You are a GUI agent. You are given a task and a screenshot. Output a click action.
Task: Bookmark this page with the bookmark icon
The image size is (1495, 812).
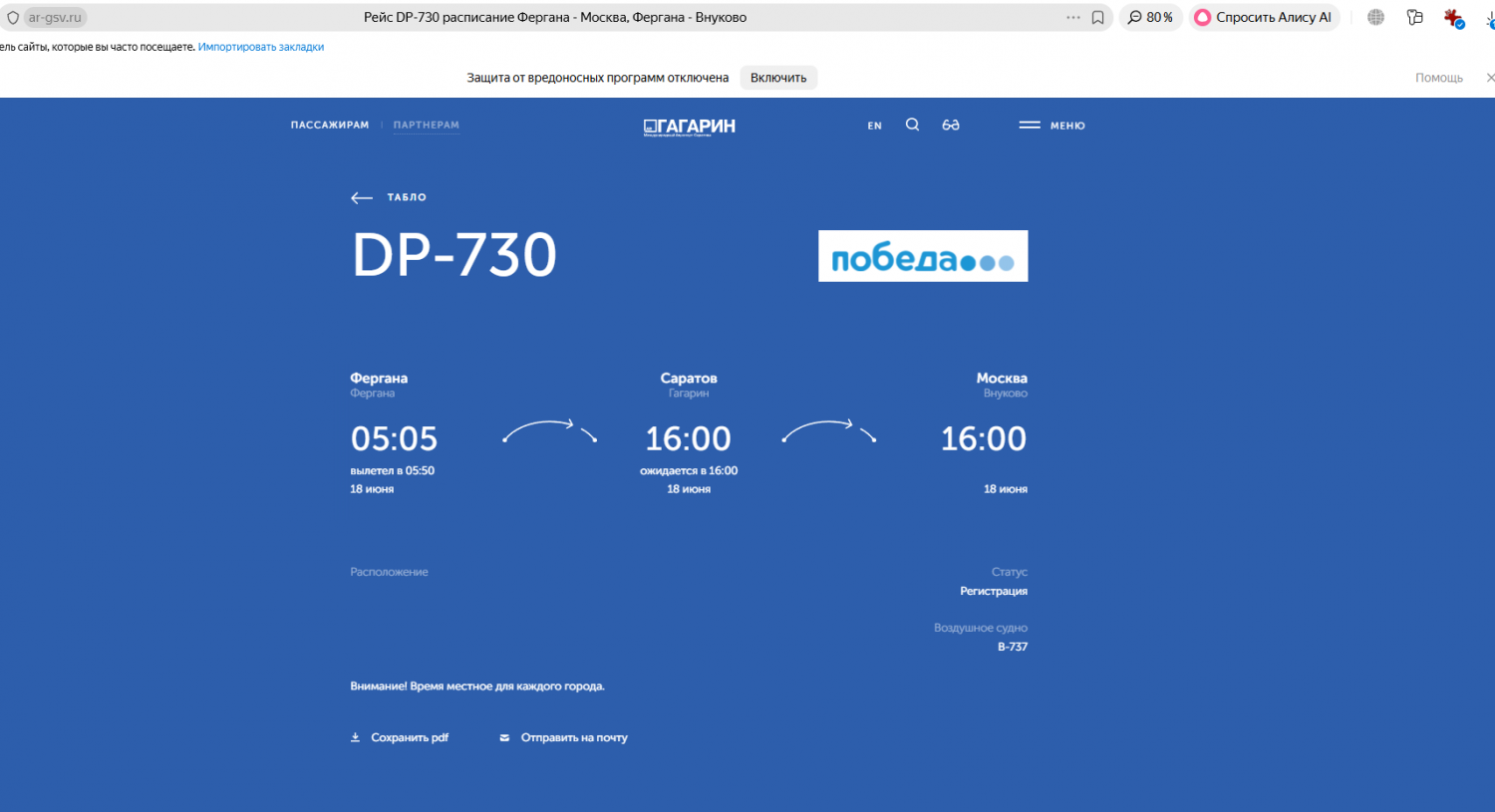pos(1097,18)
